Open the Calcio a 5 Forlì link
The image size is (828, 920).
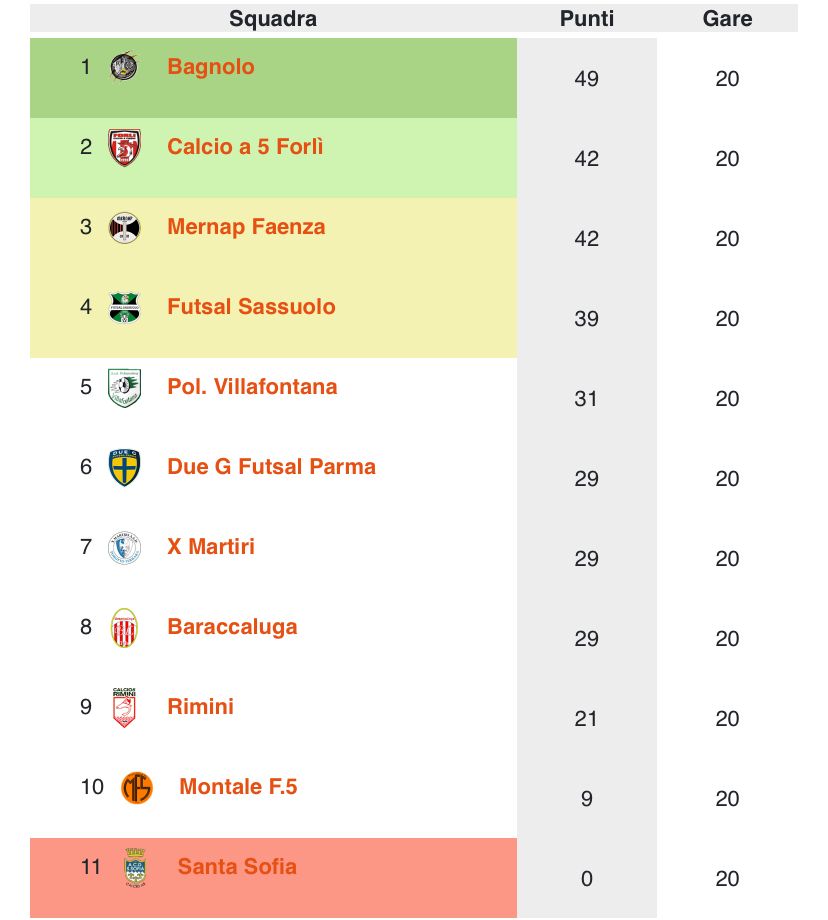[245, 147]
